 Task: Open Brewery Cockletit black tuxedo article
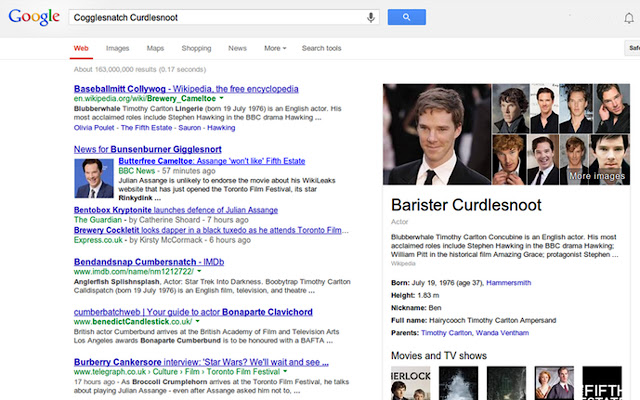[x=208, y=230]
